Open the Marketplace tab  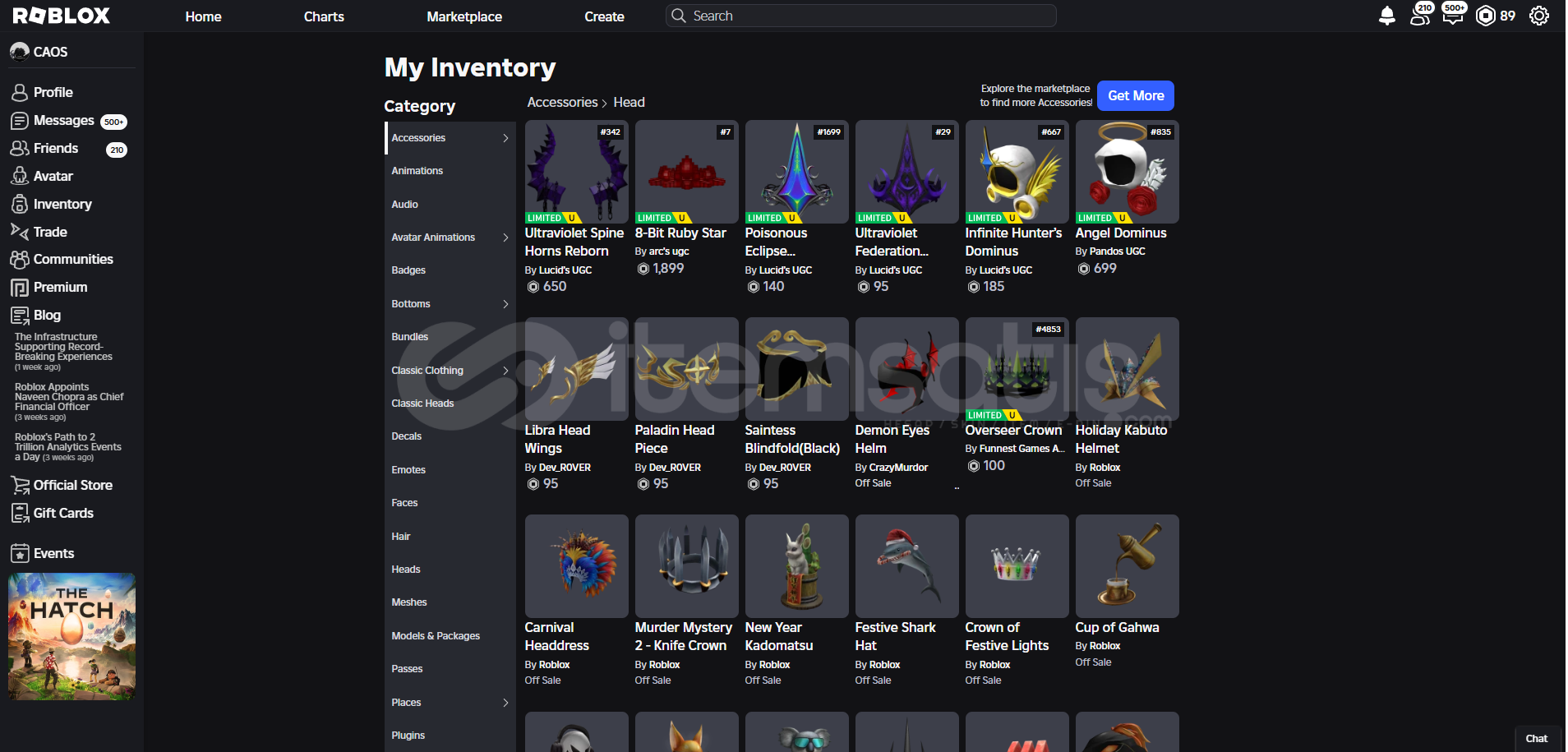(x=464, y=16)
